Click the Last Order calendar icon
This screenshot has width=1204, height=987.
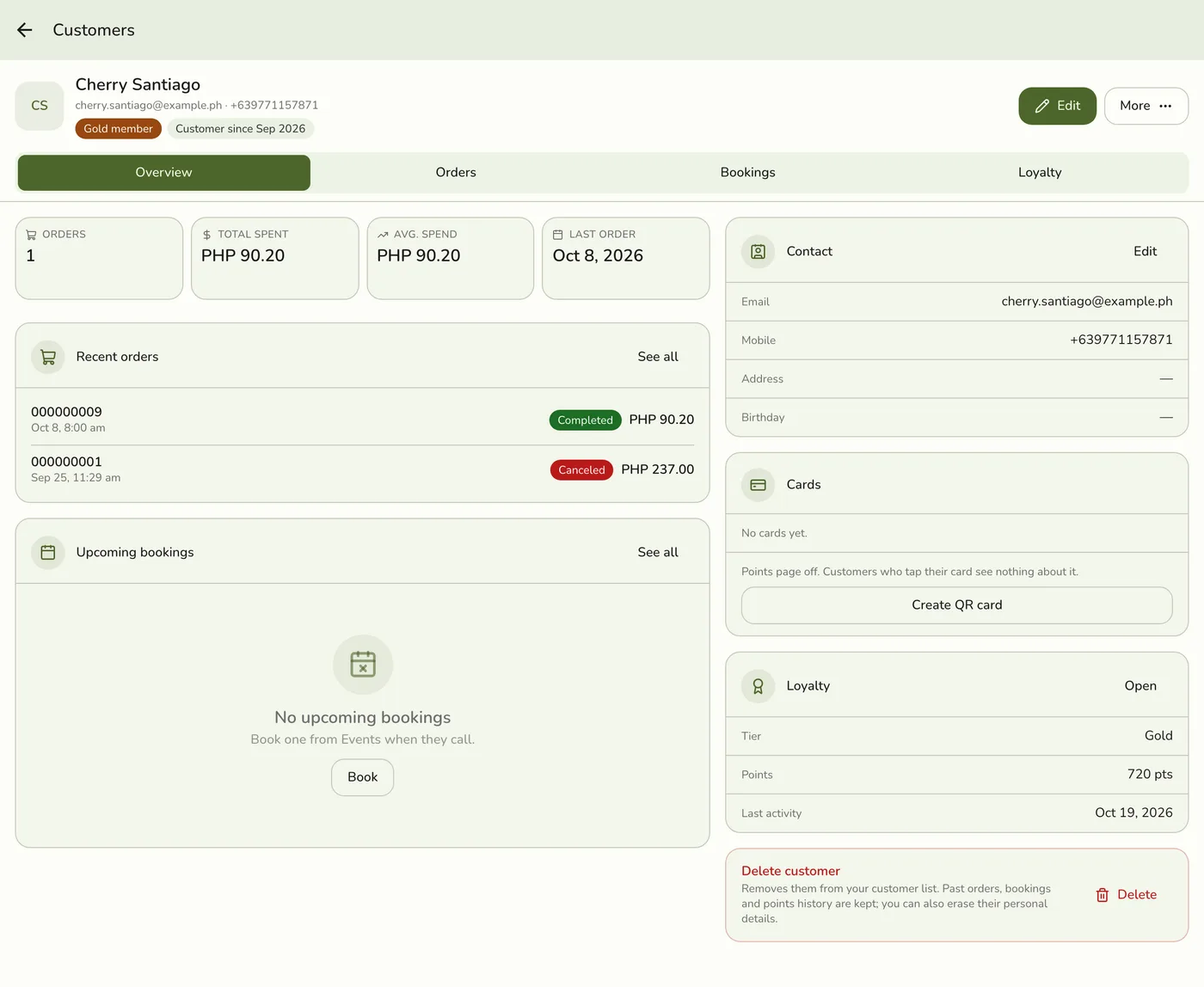[558, 235]
